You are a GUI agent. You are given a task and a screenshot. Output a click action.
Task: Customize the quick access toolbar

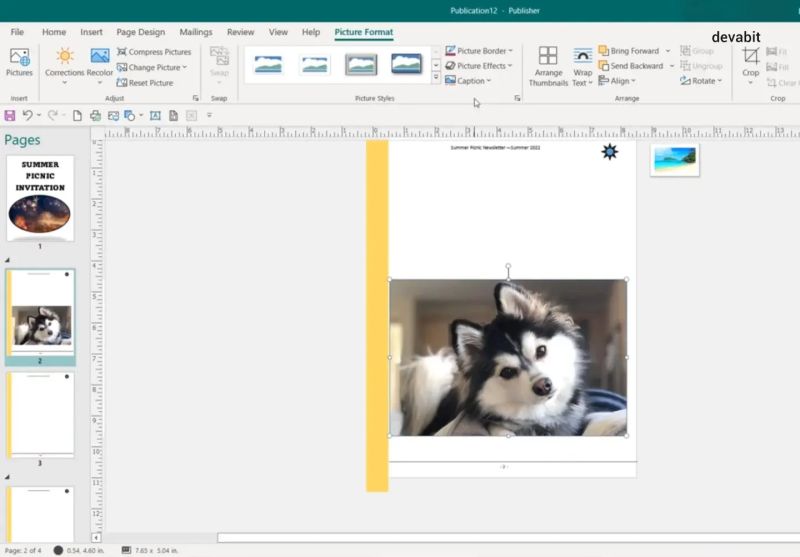point(209,116)
